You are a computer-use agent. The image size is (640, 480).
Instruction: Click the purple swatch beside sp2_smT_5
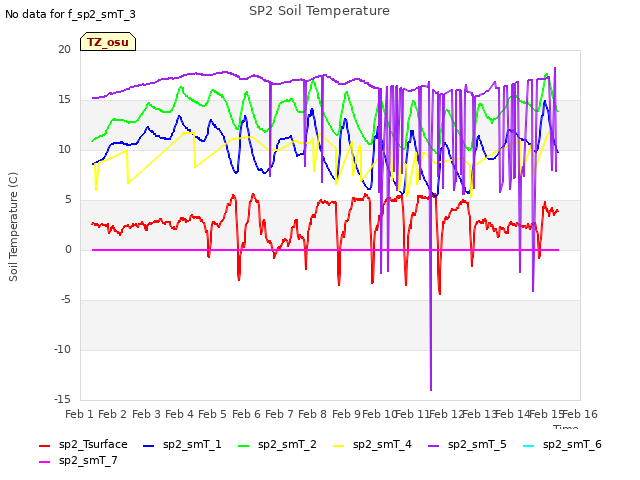point(434,446)
